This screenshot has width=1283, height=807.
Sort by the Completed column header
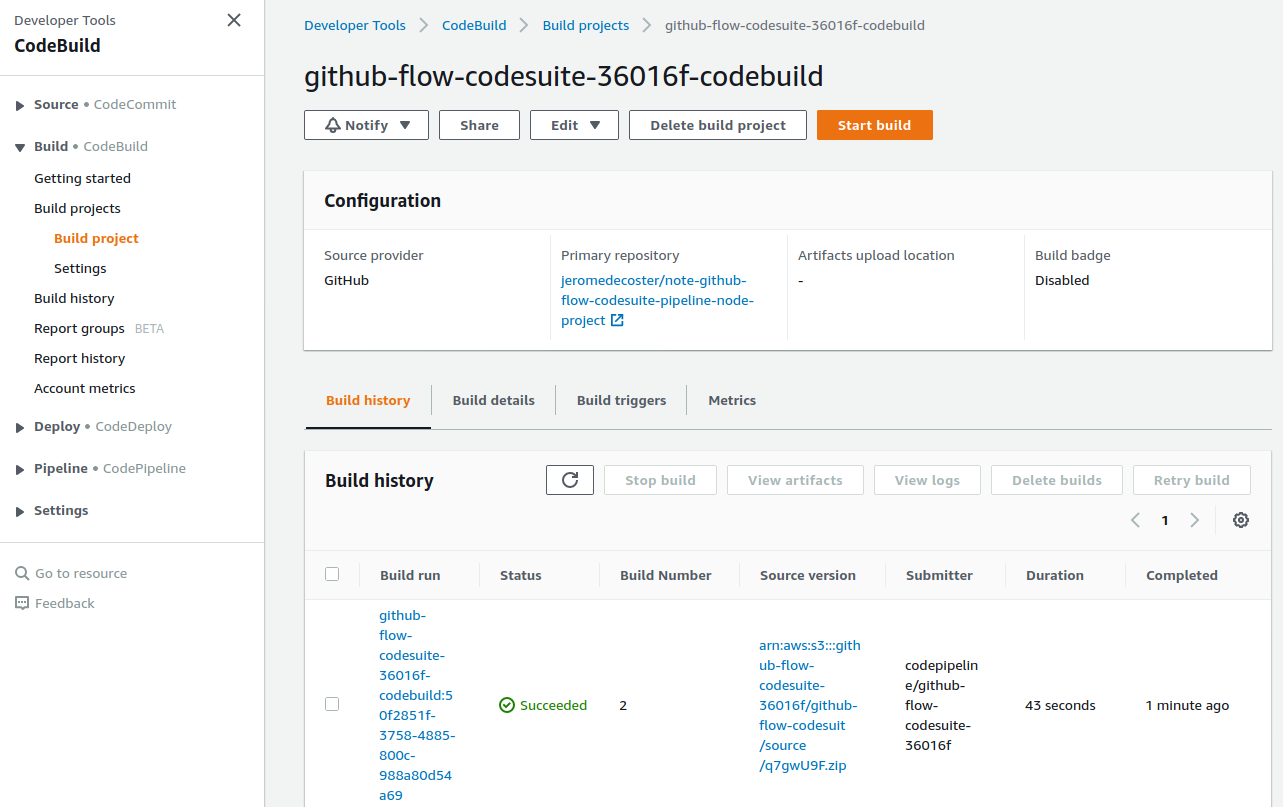click(x=1182, y=575)
